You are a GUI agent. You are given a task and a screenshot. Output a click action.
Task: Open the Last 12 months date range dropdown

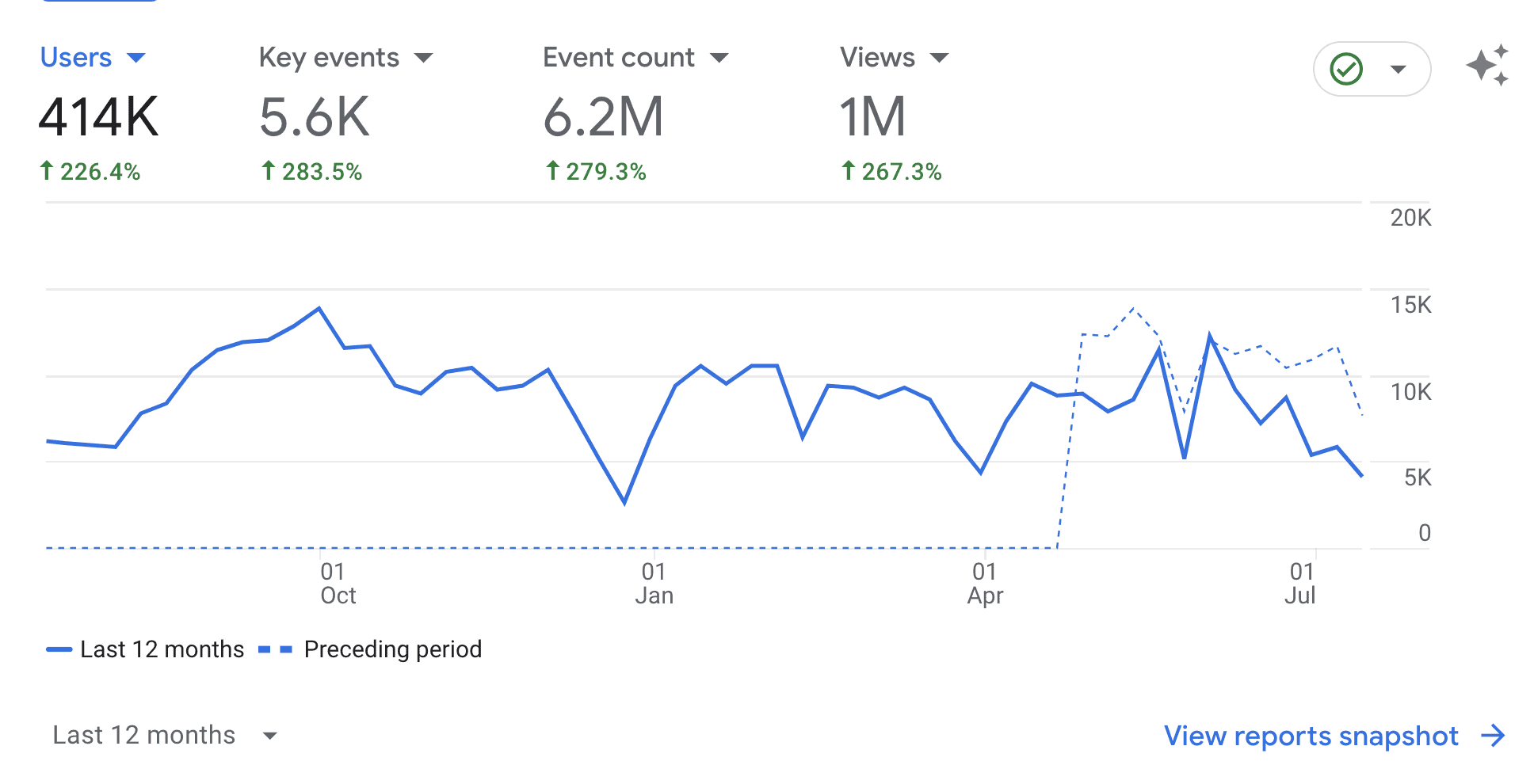[x=165, y=735]
